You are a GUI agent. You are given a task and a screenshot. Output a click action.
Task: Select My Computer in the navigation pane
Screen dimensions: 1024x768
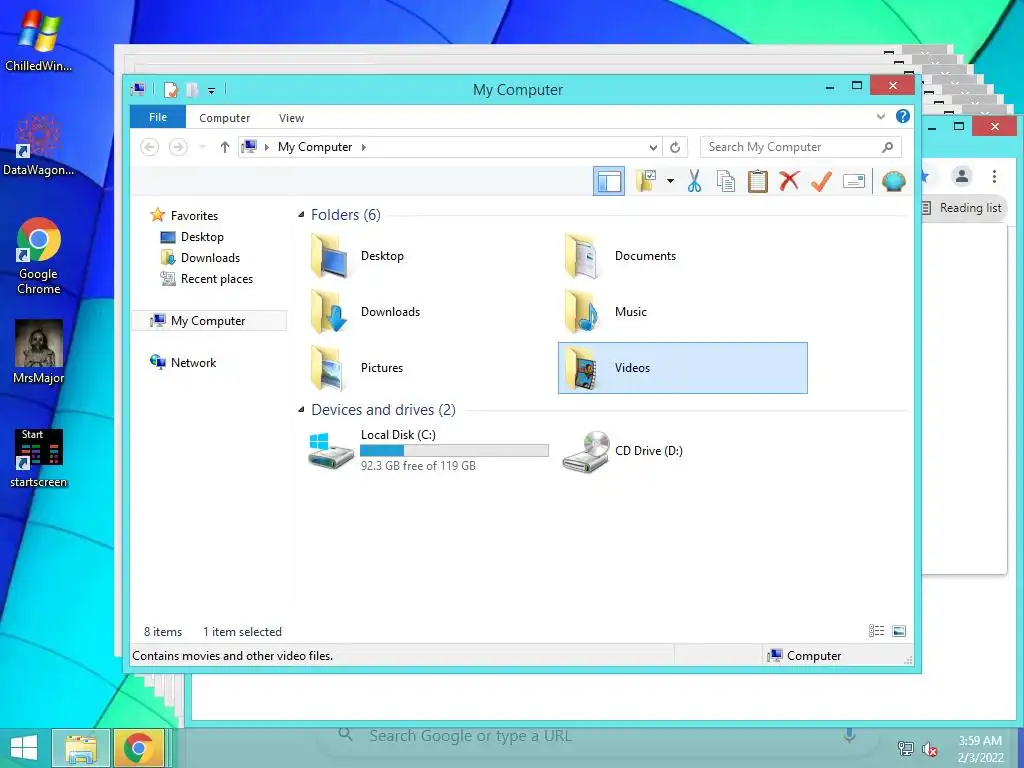pyautogui.click(x=209, y=321)
